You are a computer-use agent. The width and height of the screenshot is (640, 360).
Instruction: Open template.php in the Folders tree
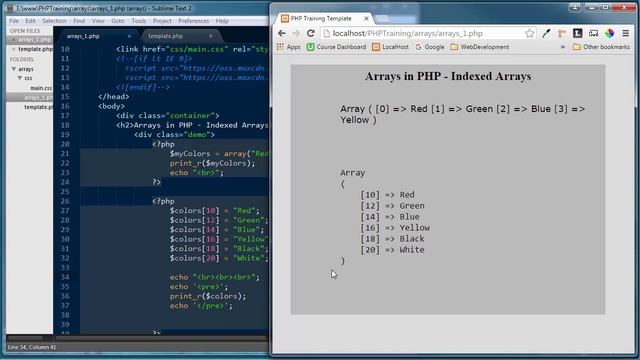[x=38, y=107]
